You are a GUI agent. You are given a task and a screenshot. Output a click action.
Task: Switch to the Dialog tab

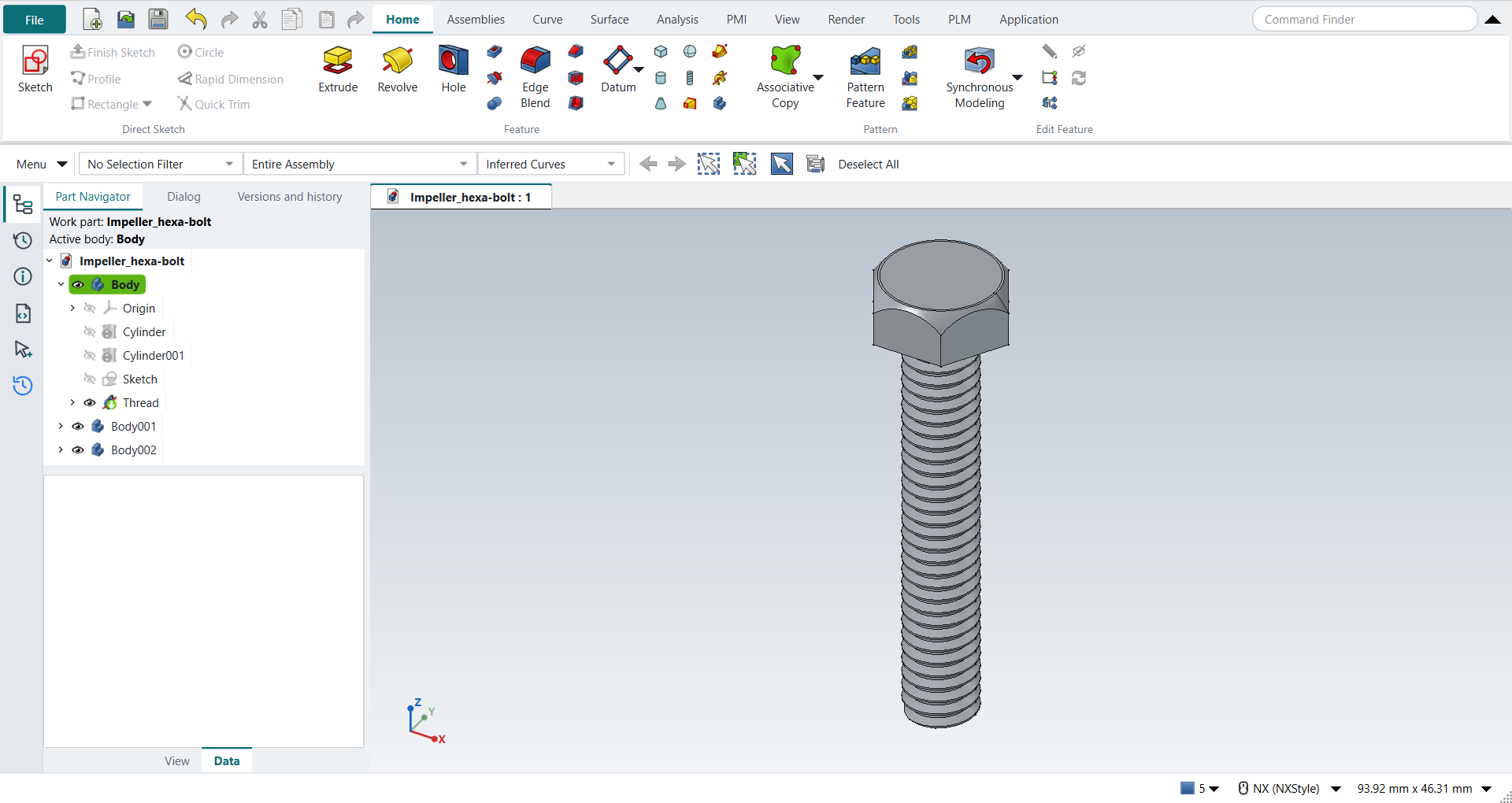point(183,197)
